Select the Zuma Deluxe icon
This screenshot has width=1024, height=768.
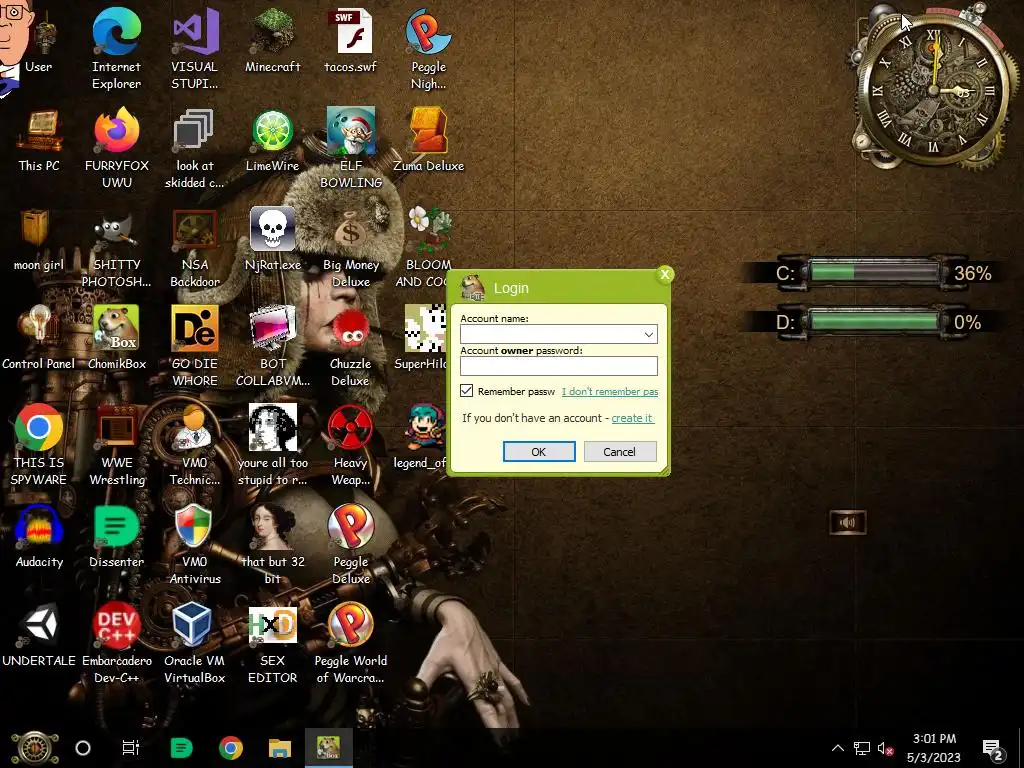428,140
